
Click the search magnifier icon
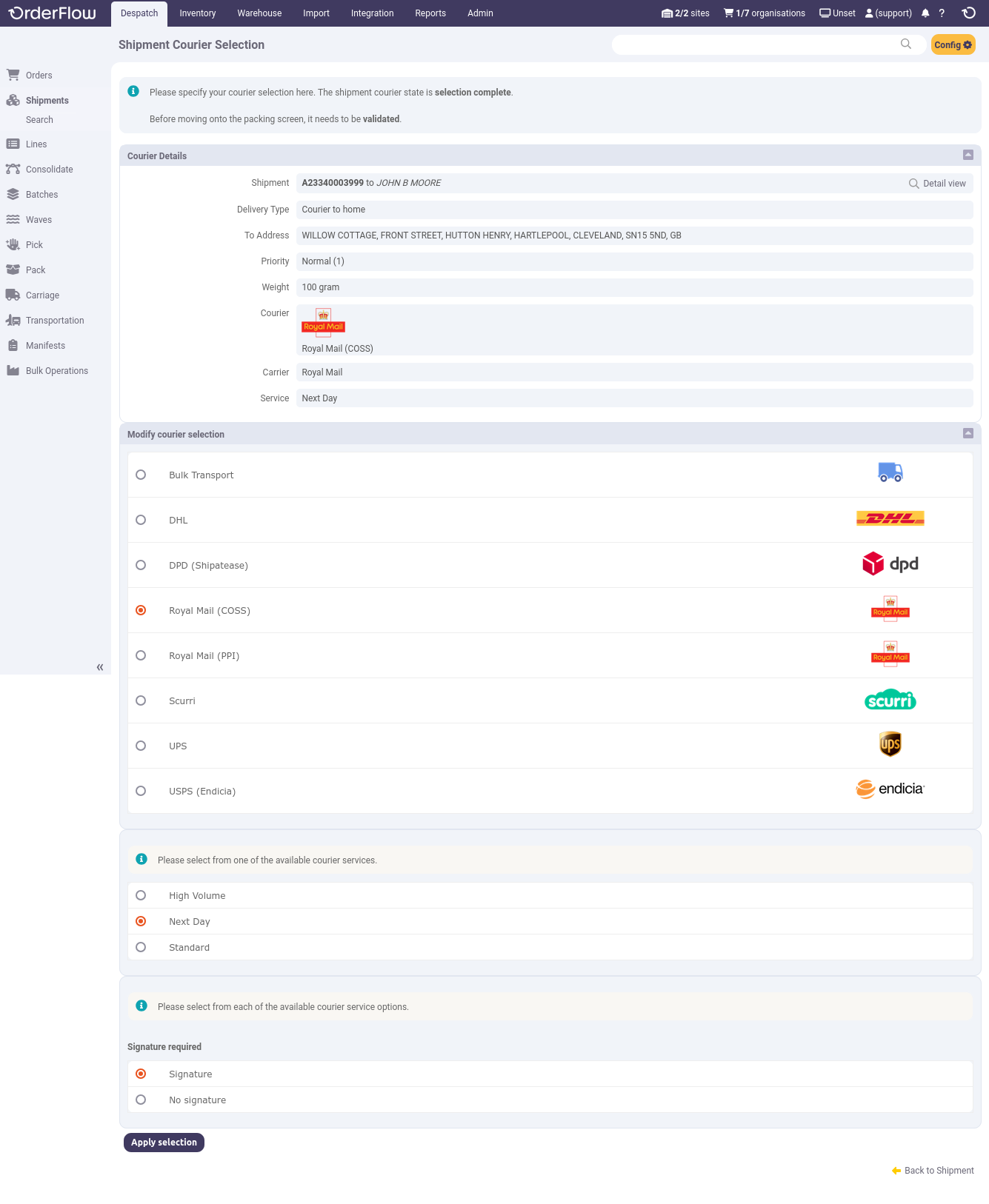click(x=905, y=44)
